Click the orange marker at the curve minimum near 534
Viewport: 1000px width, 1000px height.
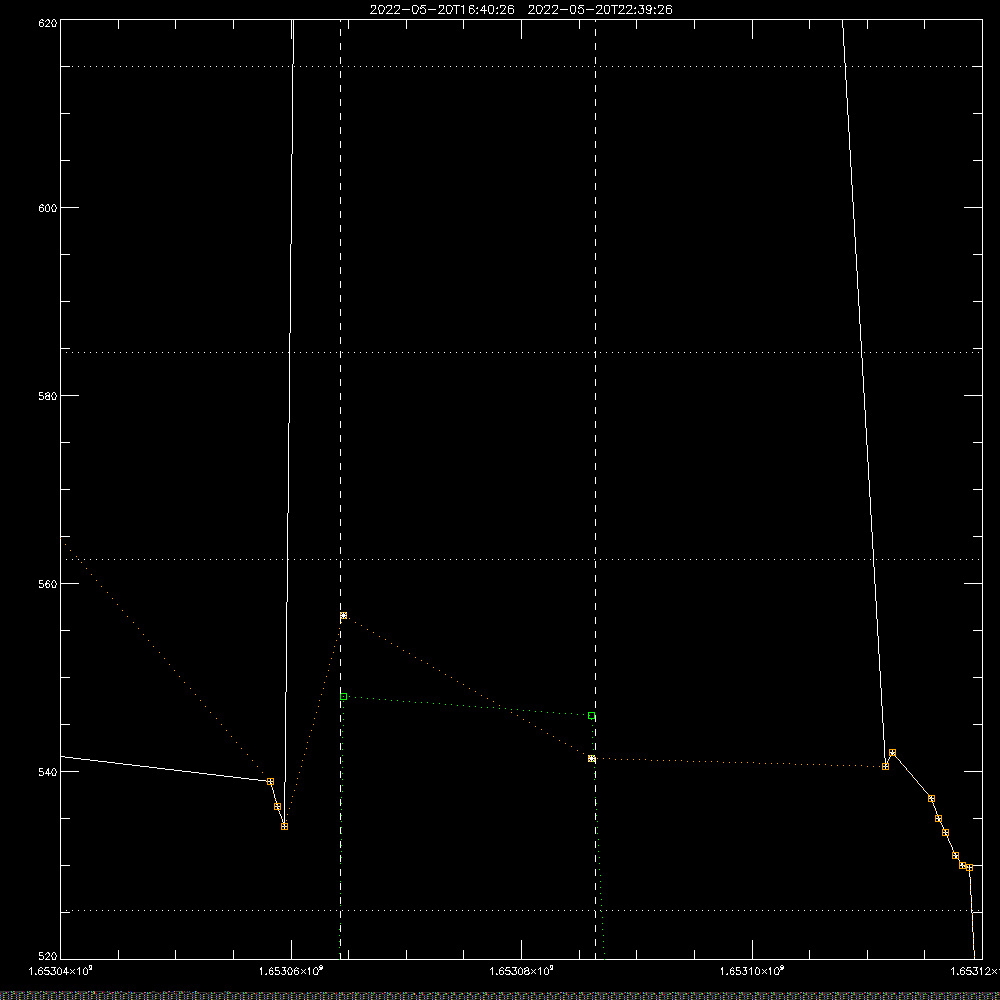pos(284,826)
